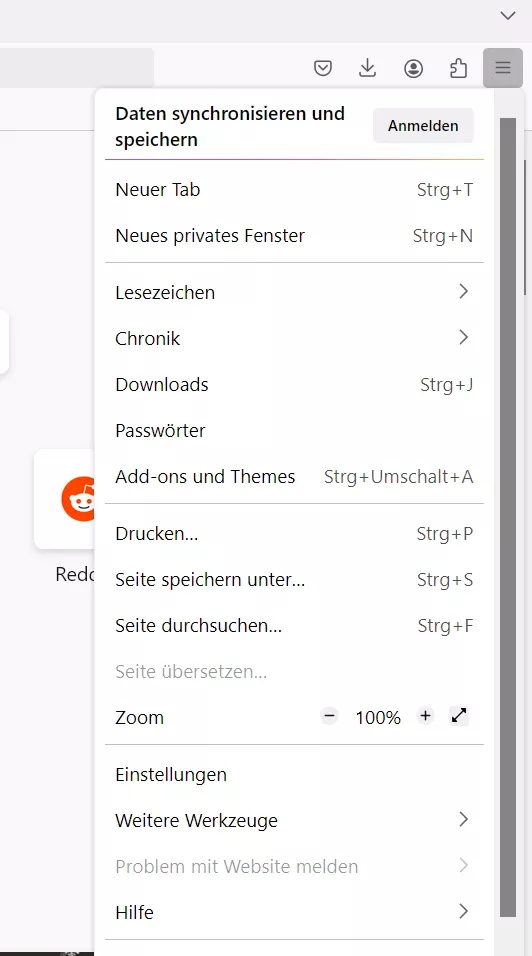Open the Hilfe submenu
The height and width of the screenshot is (956, 532).
[x=294, y=912]
